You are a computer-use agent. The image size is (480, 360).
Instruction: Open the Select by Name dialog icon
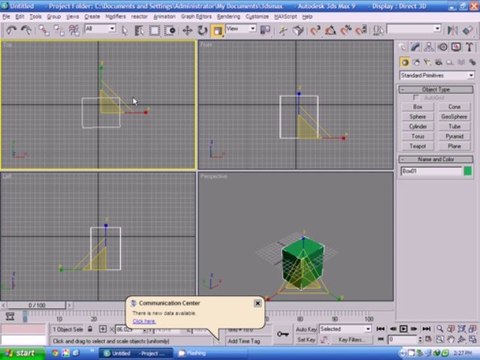[139, 31]
